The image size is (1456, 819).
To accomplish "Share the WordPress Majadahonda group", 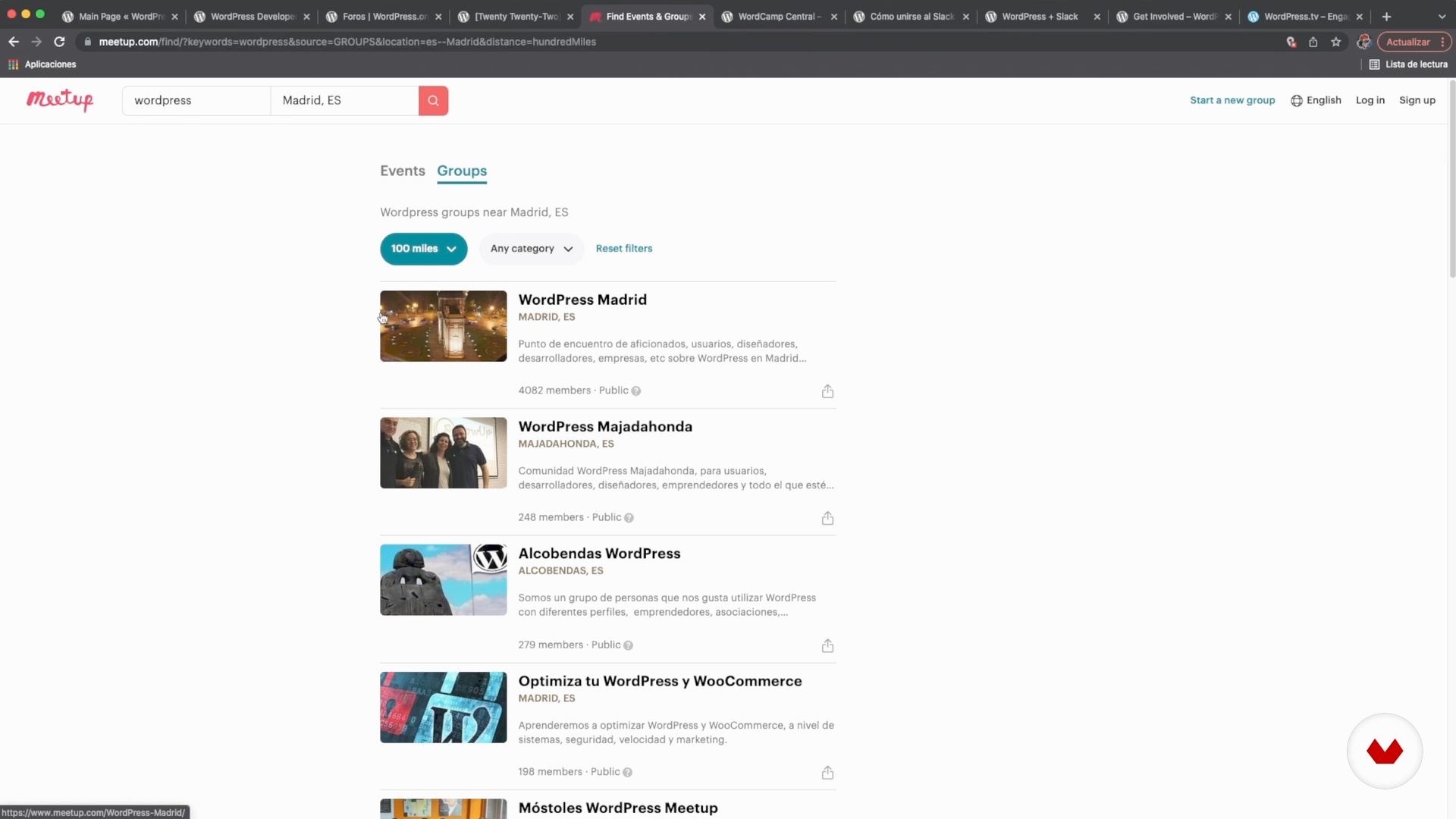I will [827, 518].
